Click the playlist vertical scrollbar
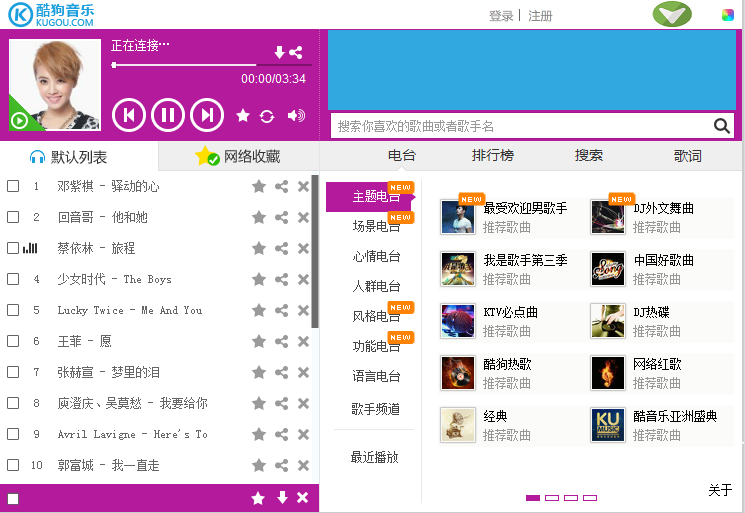Screen dimensions: 745x513 (315, 251)
